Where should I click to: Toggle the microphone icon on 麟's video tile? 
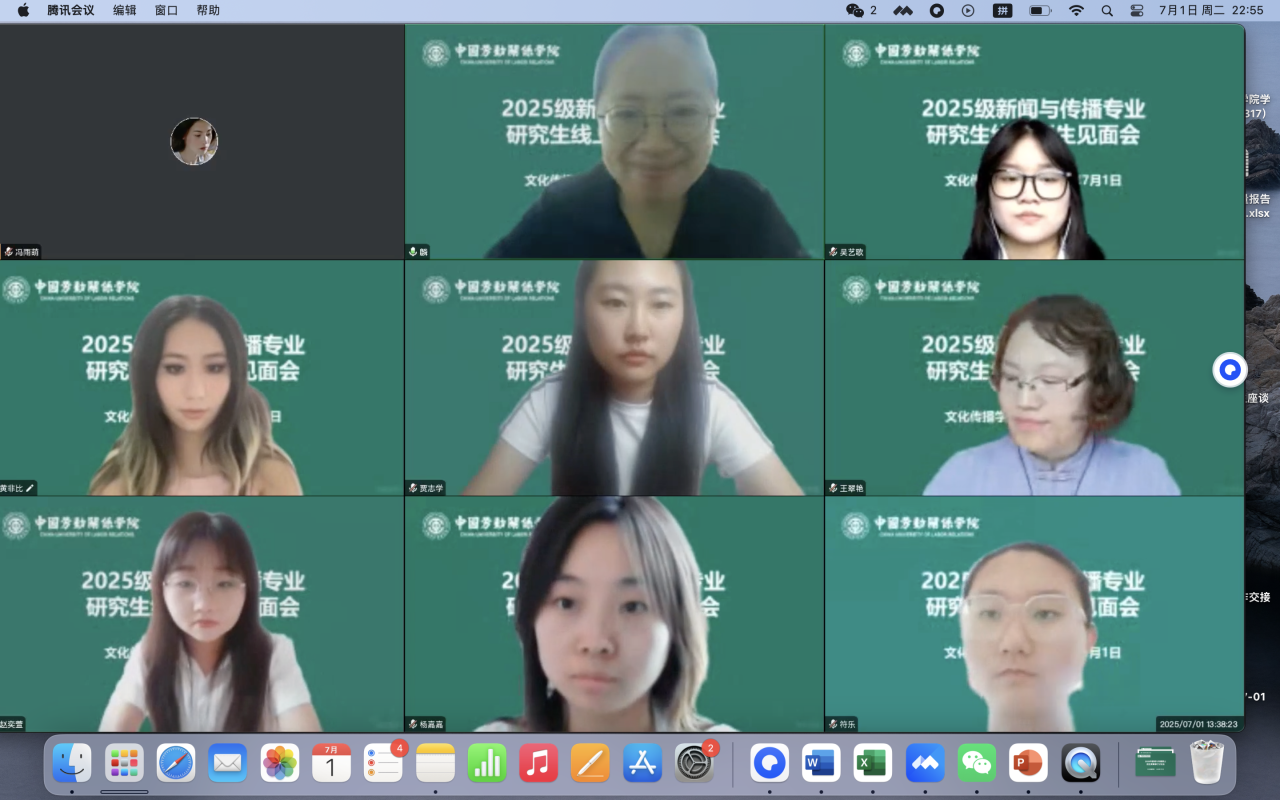[413, 252]
